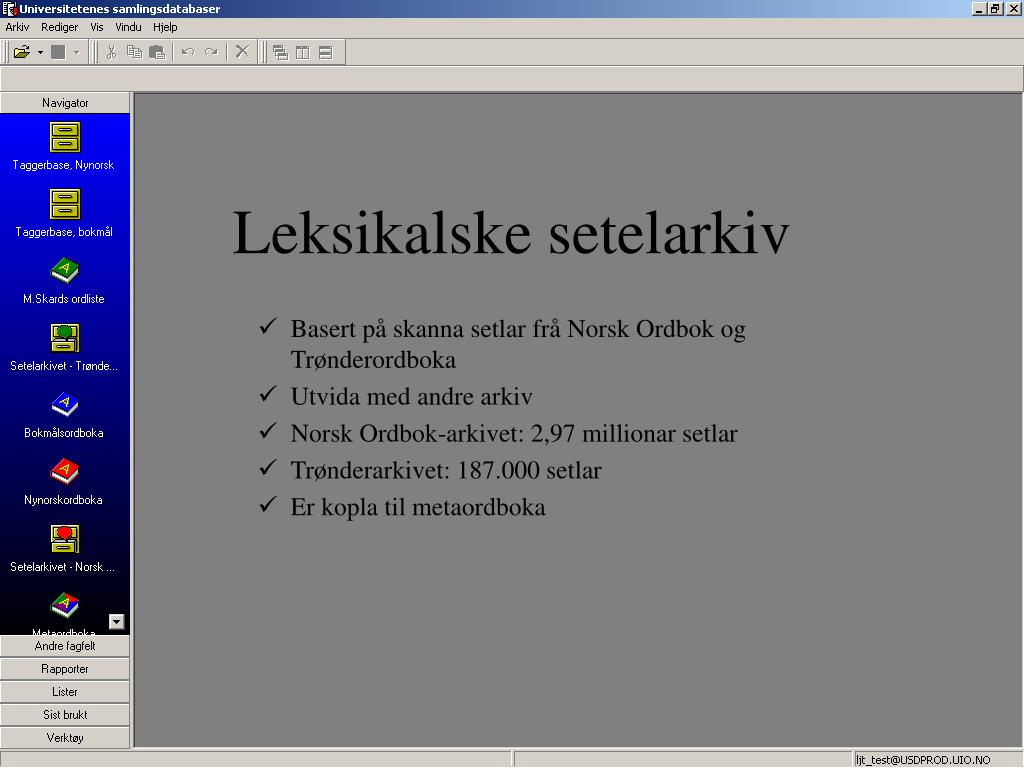This screenshot has height=768, width=1024.
Task: Click the gray square save toolbar icon
Action: point(58,52)
